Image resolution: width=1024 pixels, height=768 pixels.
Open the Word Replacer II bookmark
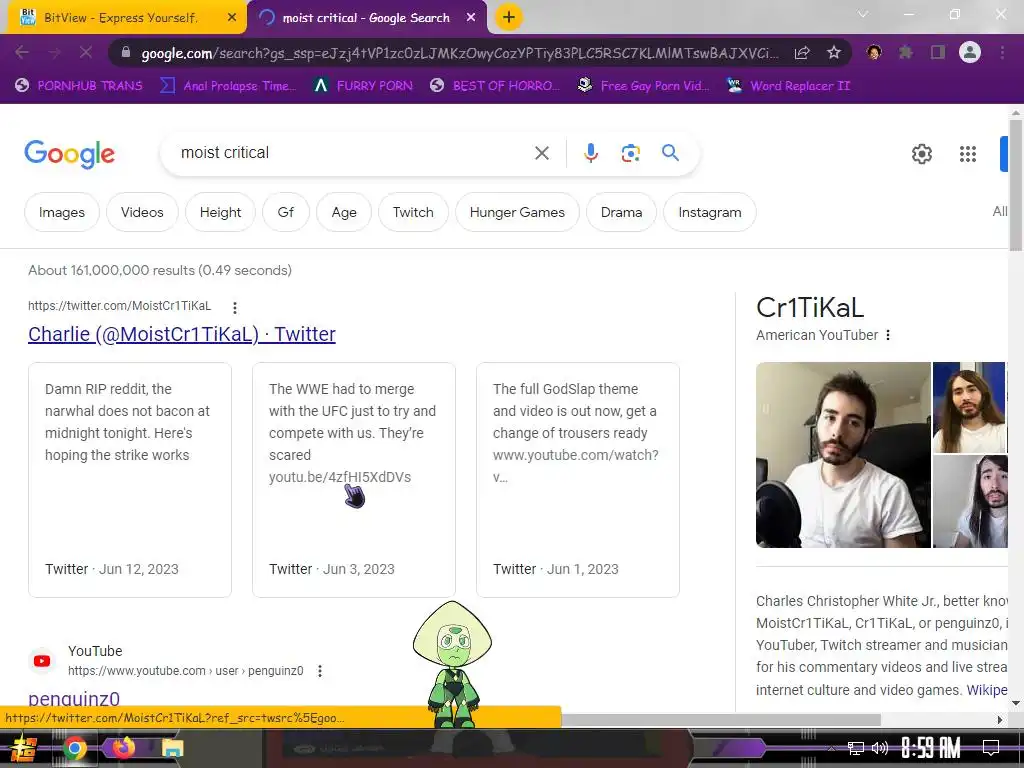(x=789, y=86)
